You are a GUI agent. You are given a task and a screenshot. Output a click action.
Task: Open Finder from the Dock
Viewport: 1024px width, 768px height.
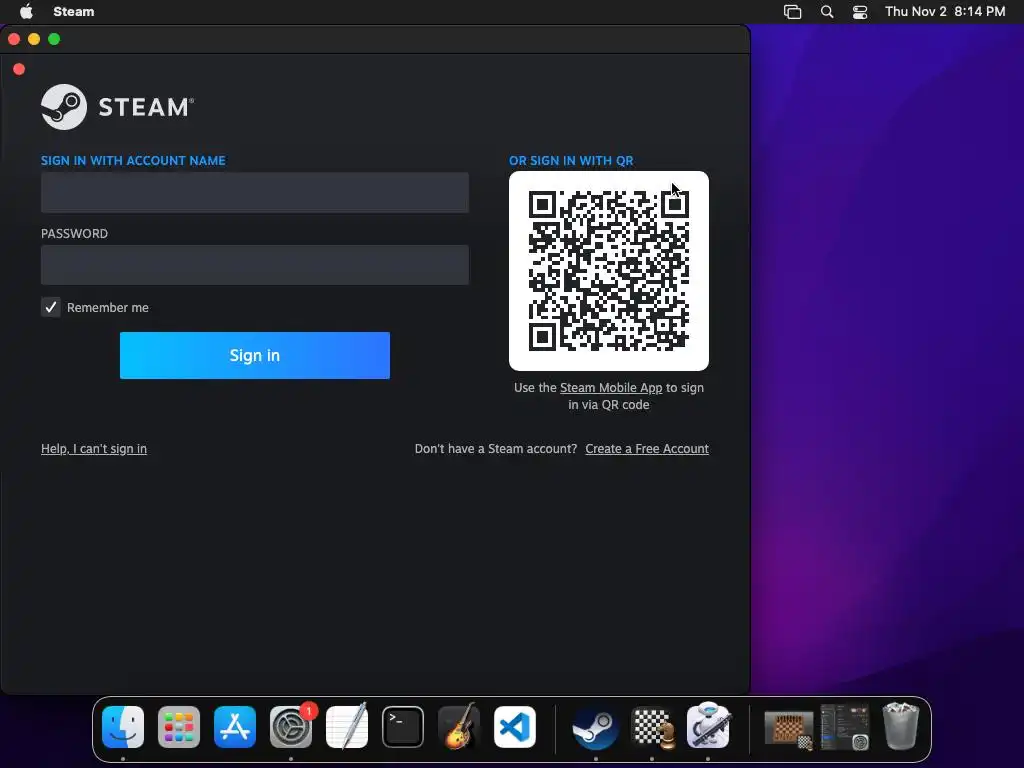[x=123, y=727]
